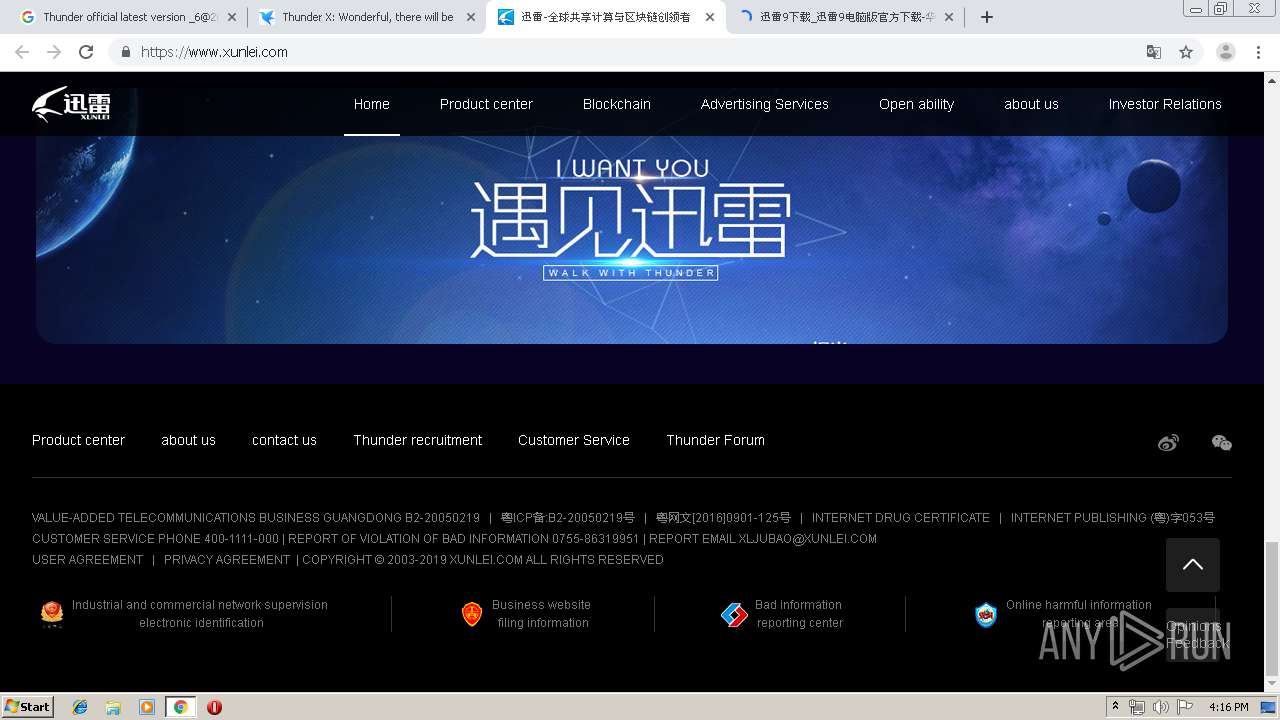Select Home in the navigation bar
Screen dimensions: 1280x720
pyautogui.click(x=372, y=104)
